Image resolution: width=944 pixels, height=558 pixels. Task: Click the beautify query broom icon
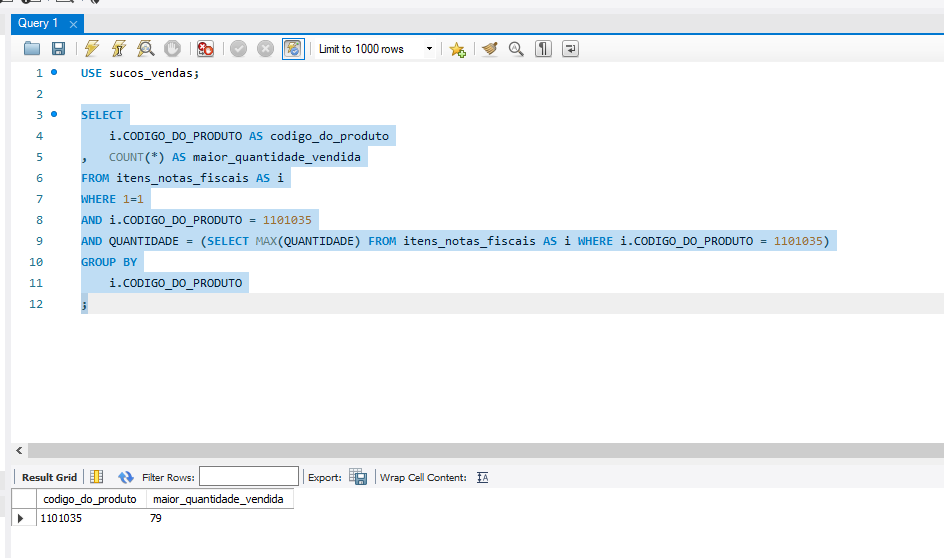489,49
